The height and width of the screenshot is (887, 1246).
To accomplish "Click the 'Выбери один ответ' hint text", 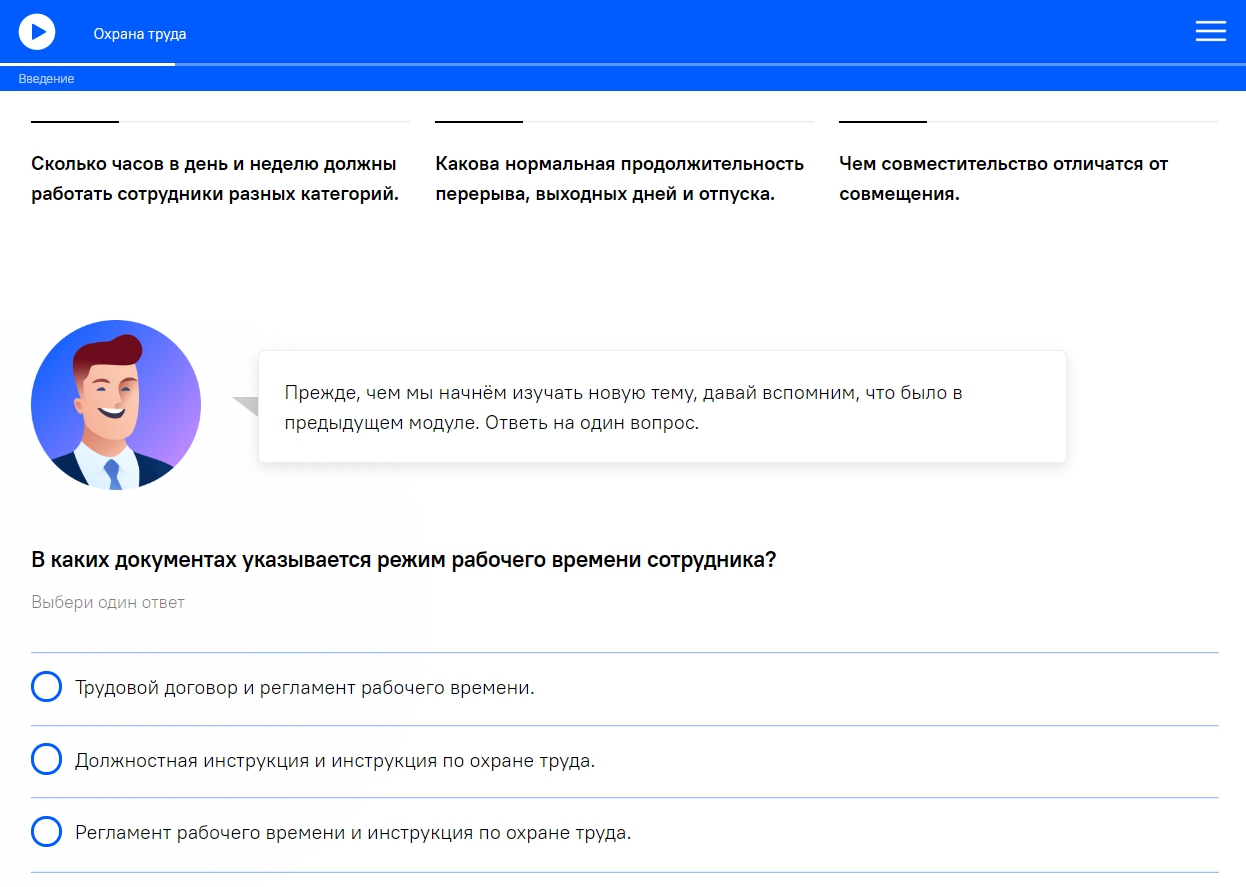I will pyautogui.click(x=108, y=603).
